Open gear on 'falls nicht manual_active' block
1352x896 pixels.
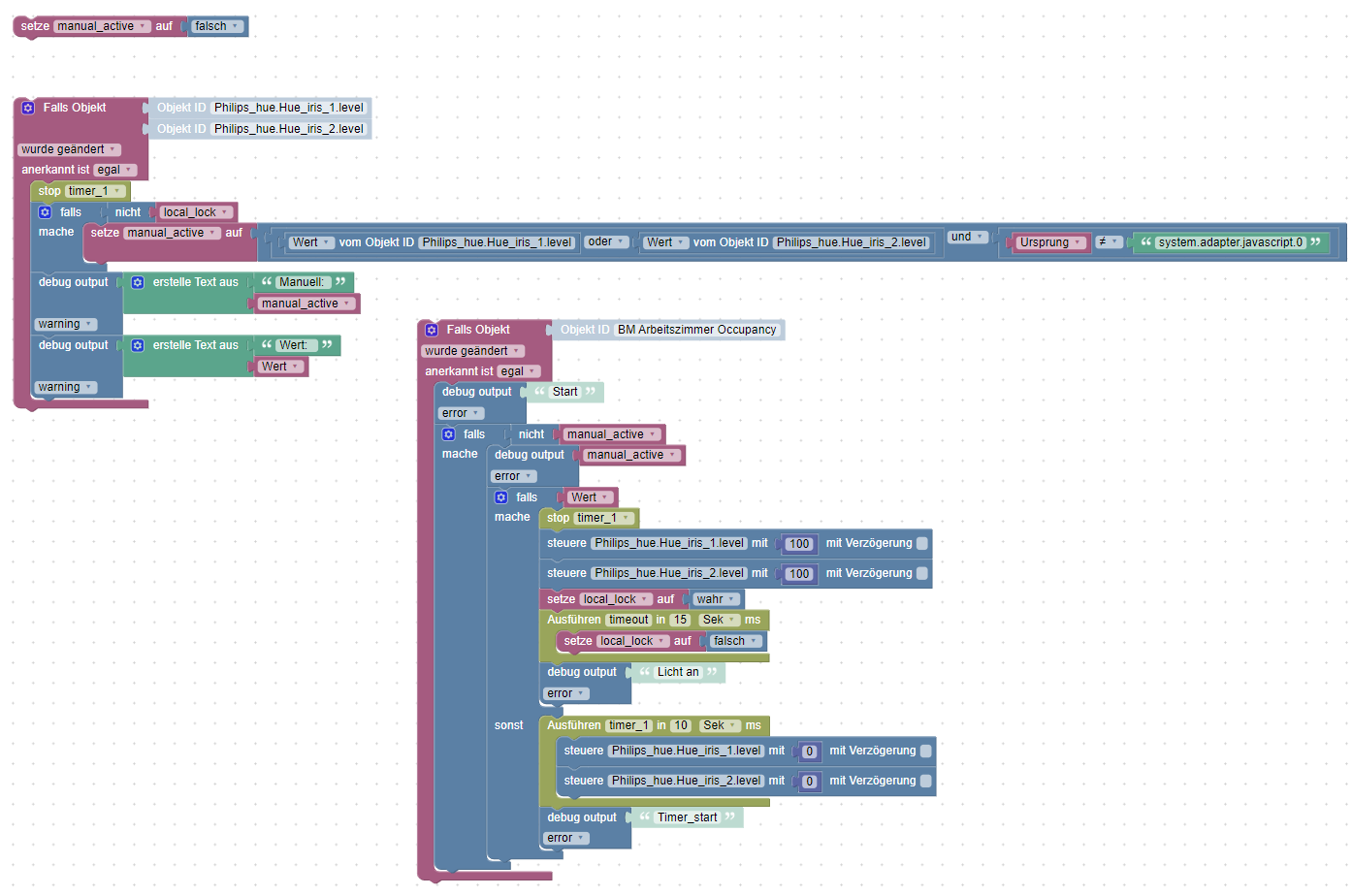448,434
